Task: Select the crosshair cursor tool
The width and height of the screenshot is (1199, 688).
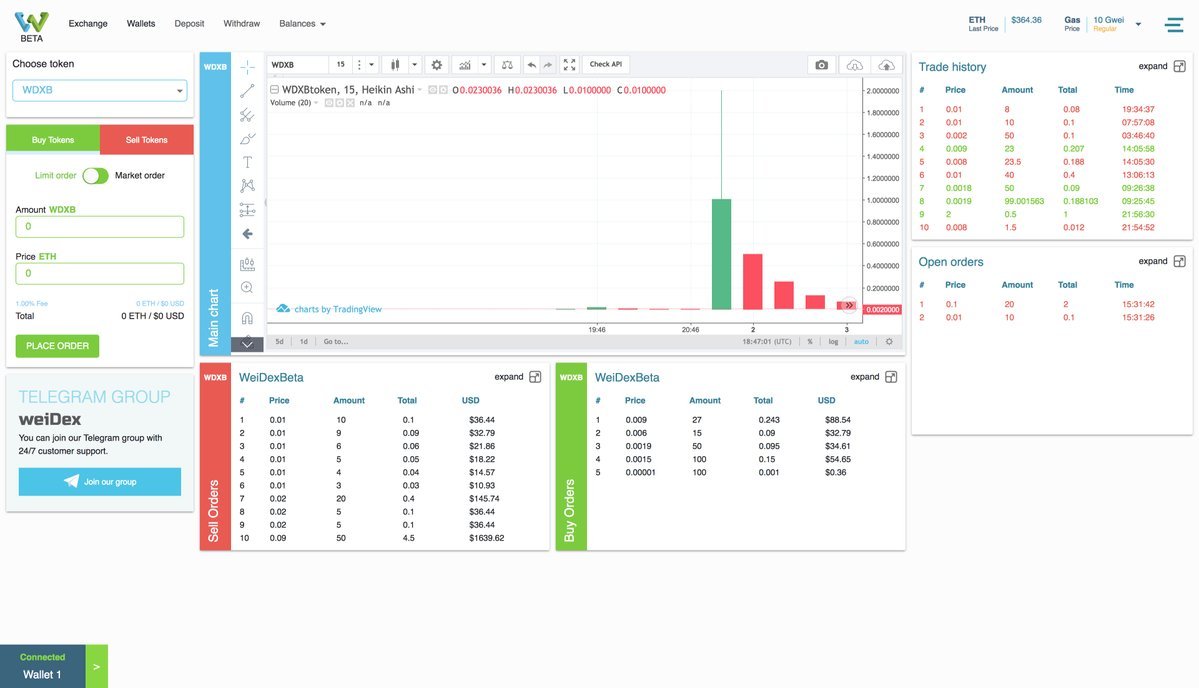Action: [247, 67]
